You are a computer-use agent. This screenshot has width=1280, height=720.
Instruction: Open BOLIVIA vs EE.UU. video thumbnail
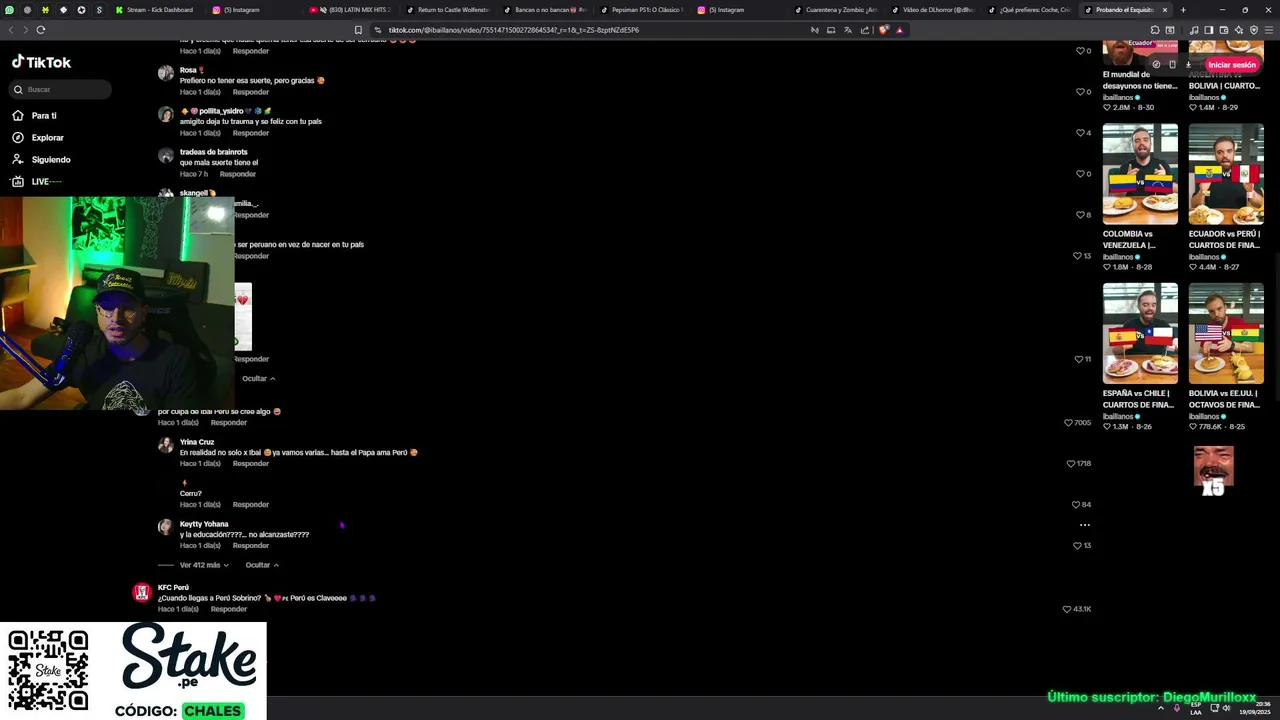click(1226, 333)
